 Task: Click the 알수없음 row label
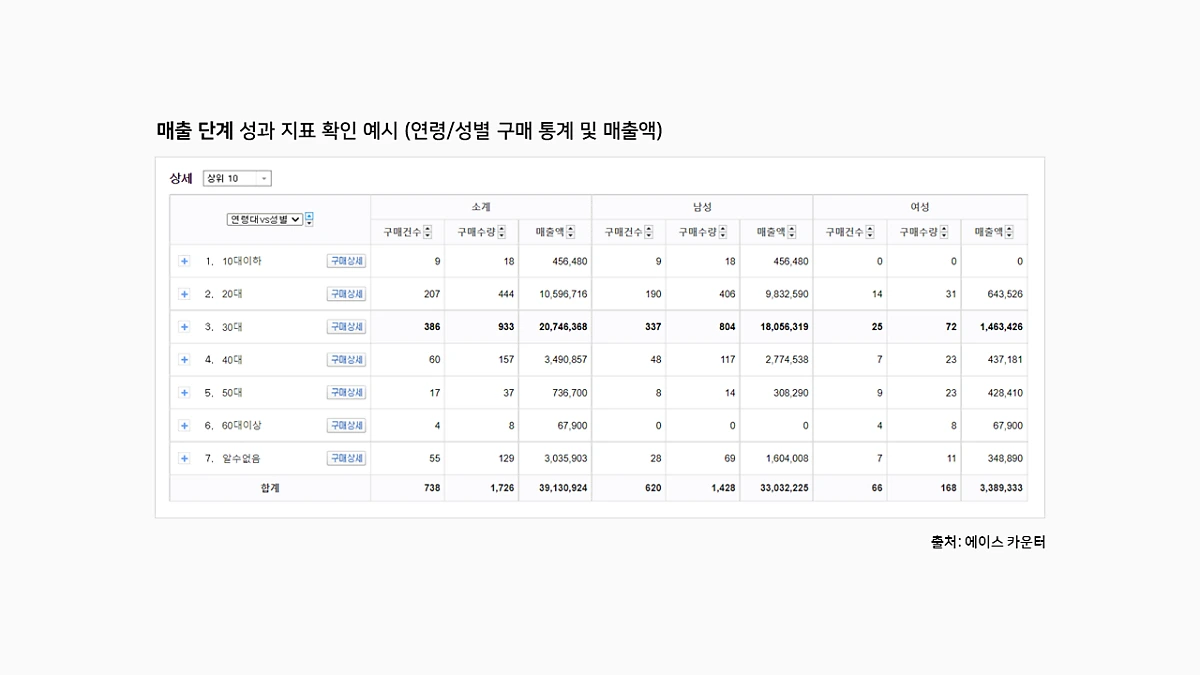tap(241, 459)
